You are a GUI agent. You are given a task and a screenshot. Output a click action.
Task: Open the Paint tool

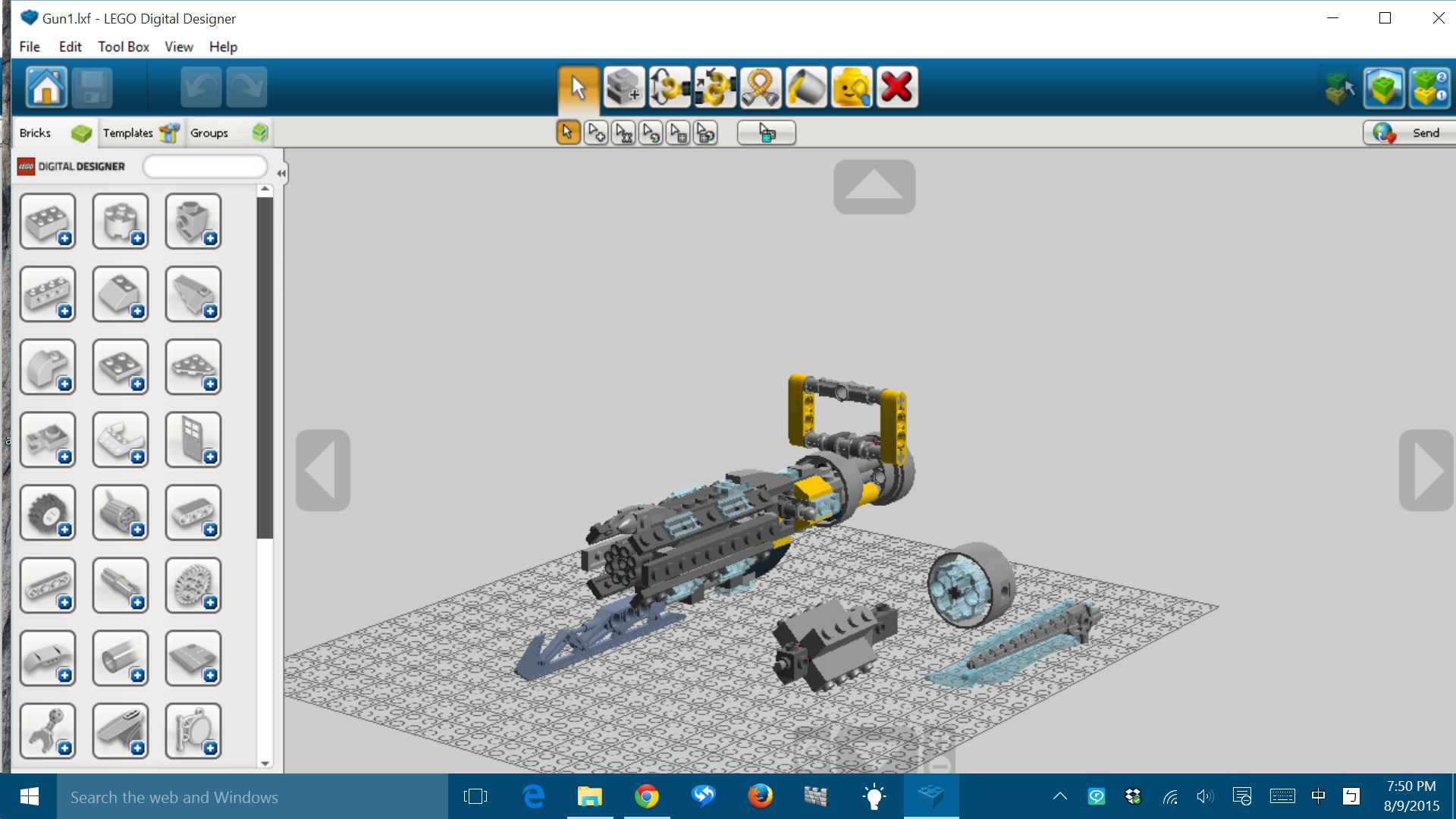click(806, 87)
